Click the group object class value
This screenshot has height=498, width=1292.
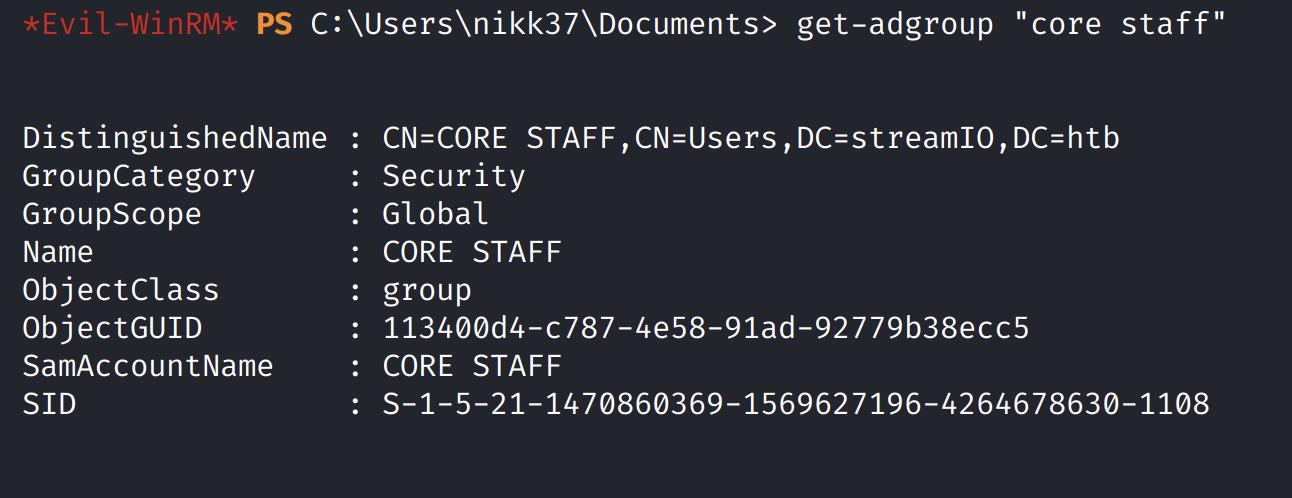click(427, 290)
